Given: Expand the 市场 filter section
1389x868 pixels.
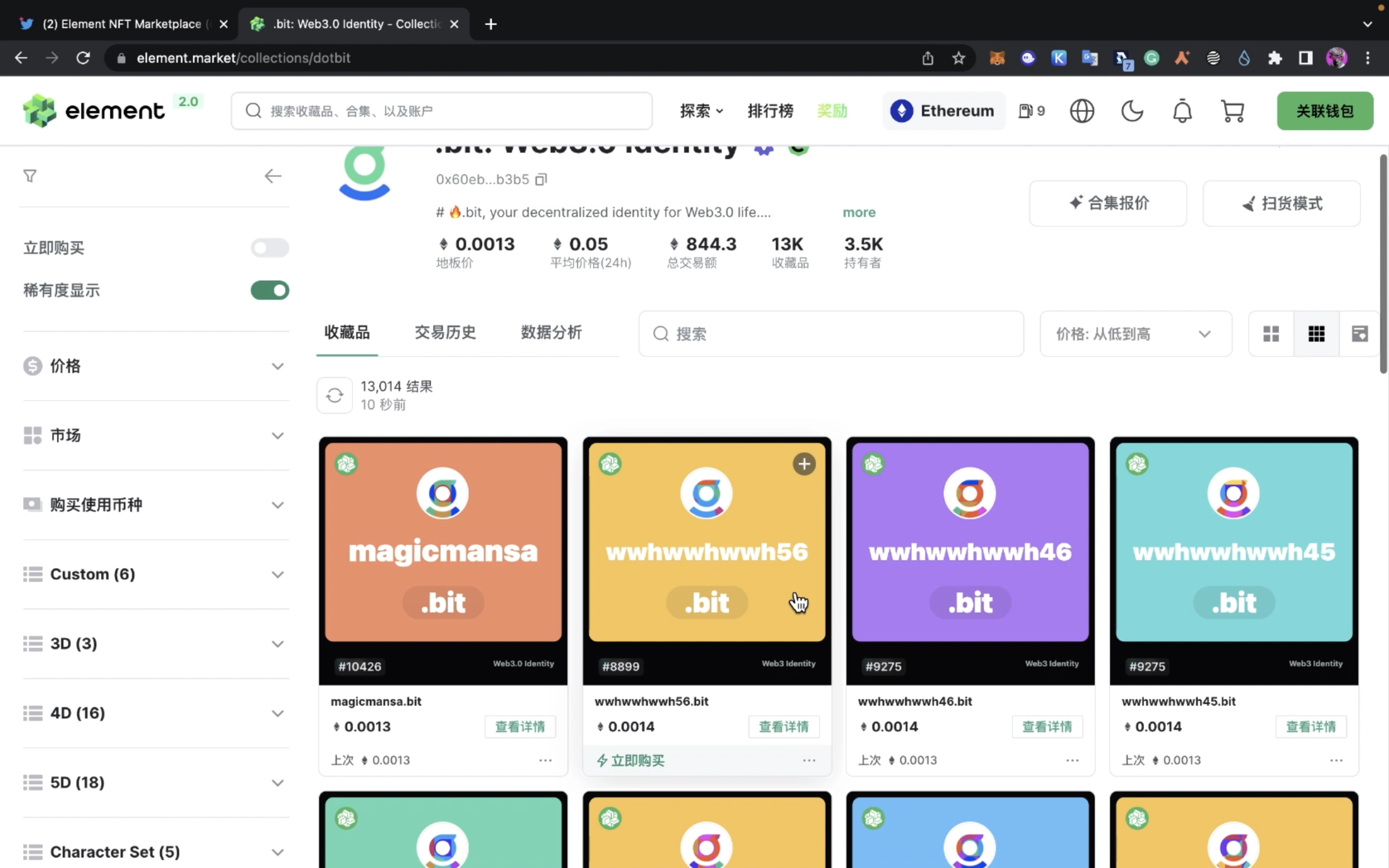Looking at the screenshot, I should pyautogui.click(x=155, y=436).
